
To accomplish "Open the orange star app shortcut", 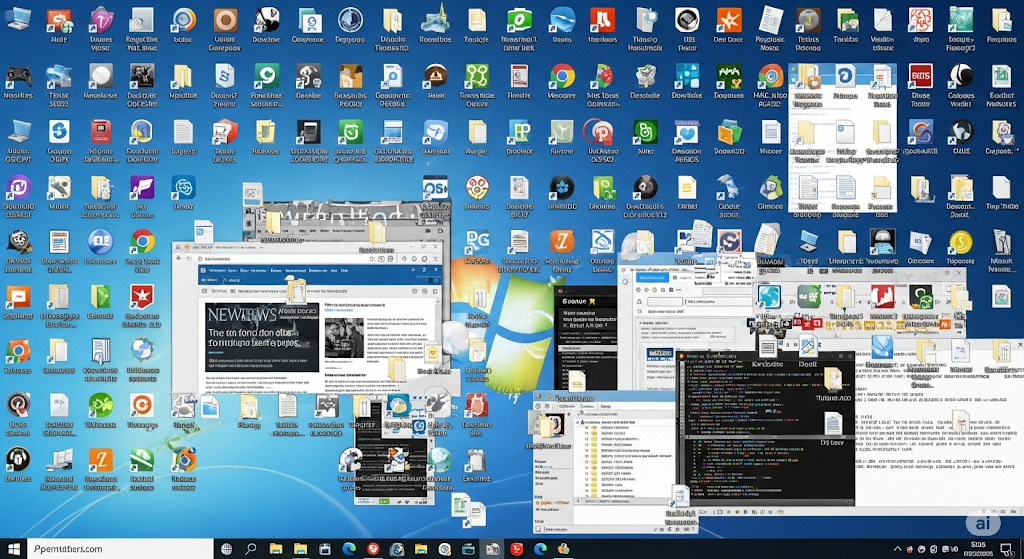I will click(728, 20).
